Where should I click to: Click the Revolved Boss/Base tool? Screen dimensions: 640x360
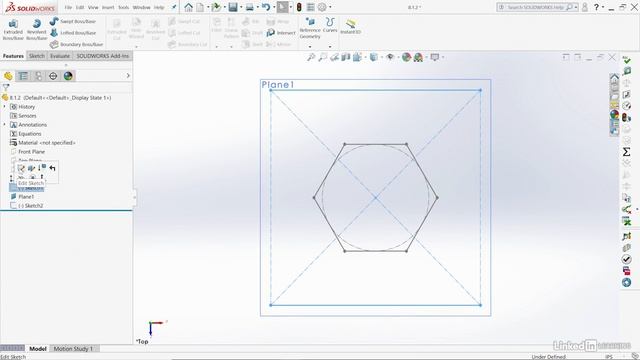(37, 29)
